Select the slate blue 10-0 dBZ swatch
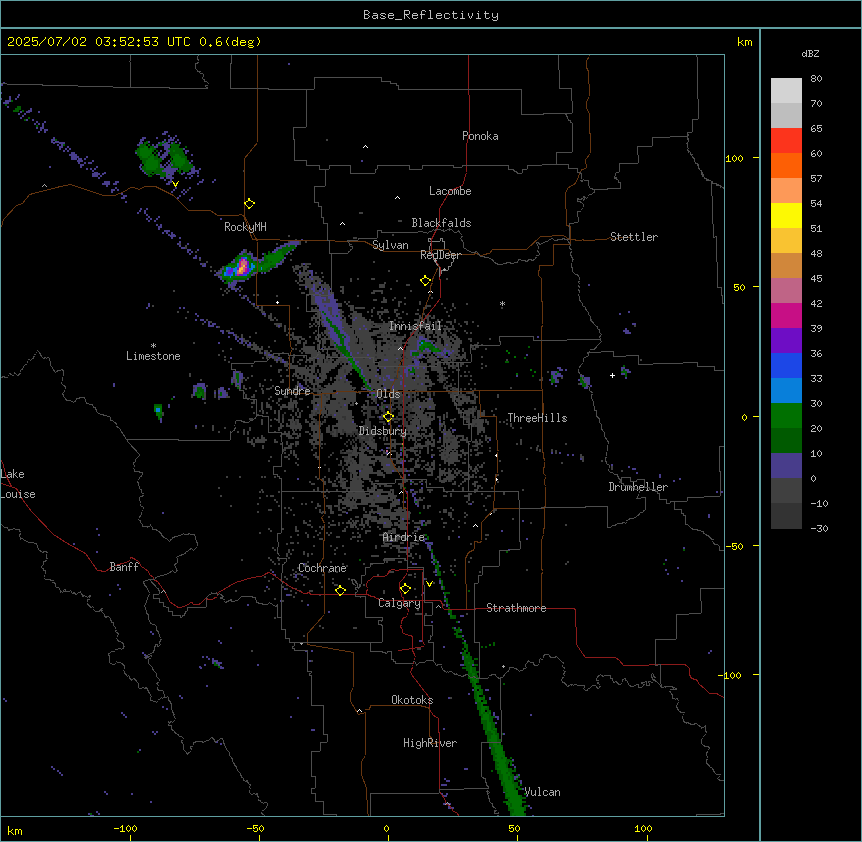 tap(786, 466)
